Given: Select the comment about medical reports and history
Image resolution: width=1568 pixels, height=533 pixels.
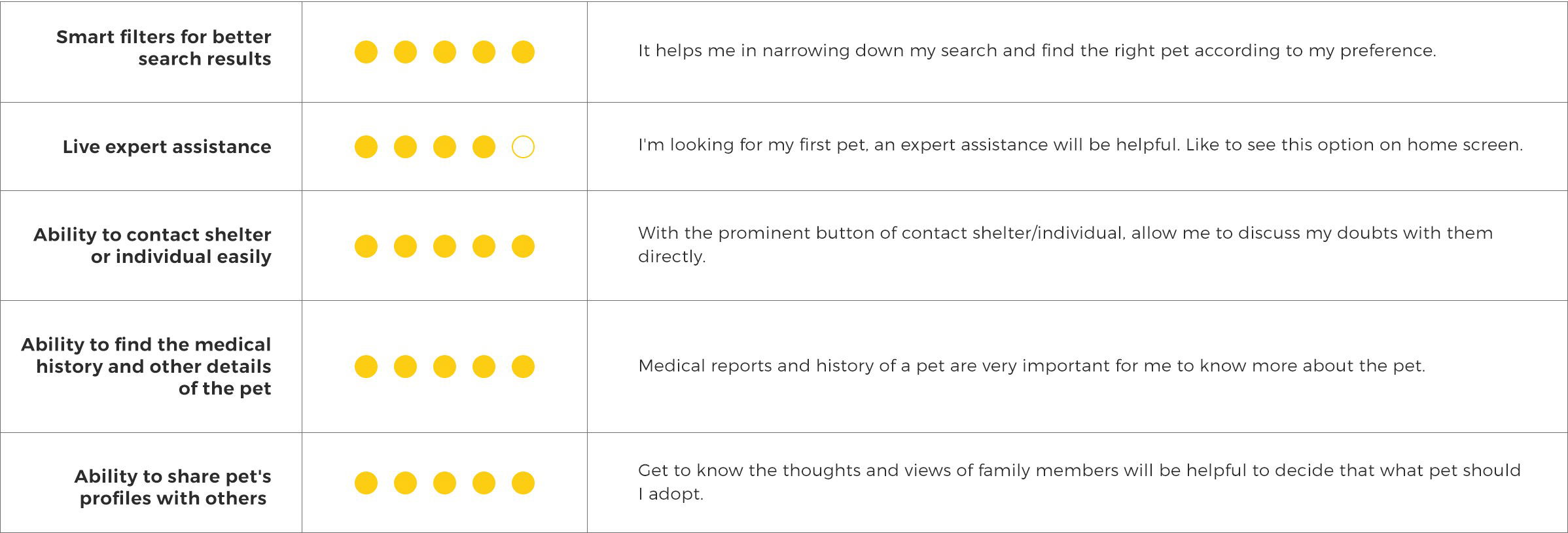Looking at the screenshot, I should click(x=1031, y=366).
